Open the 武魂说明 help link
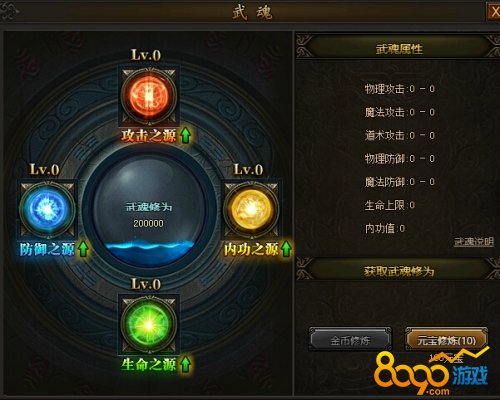This screenshot has height=400, width=500. (474, 242)
